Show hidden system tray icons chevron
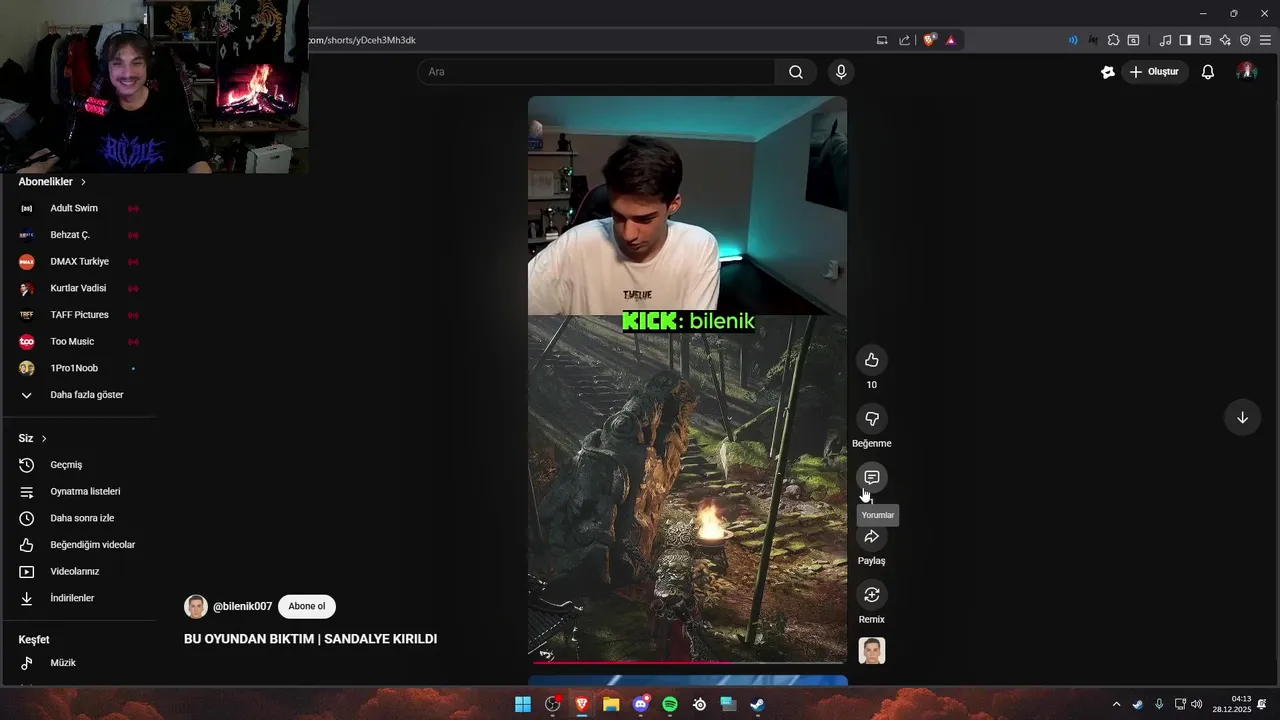This screenshot has width=1280, height=720. (1116, 704)
